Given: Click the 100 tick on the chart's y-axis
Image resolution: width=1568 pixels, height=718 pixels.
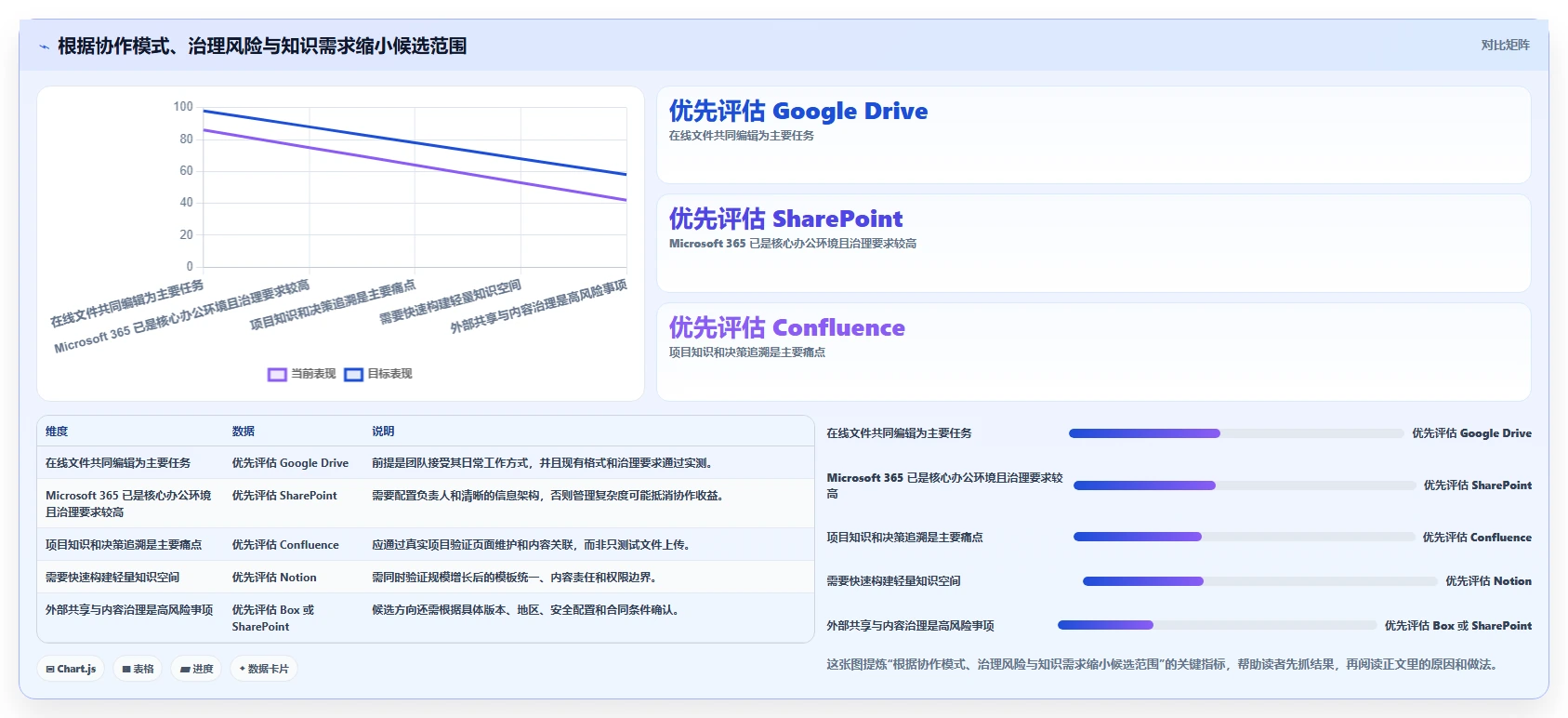Looking at the screenshot, I should point(183,107).
